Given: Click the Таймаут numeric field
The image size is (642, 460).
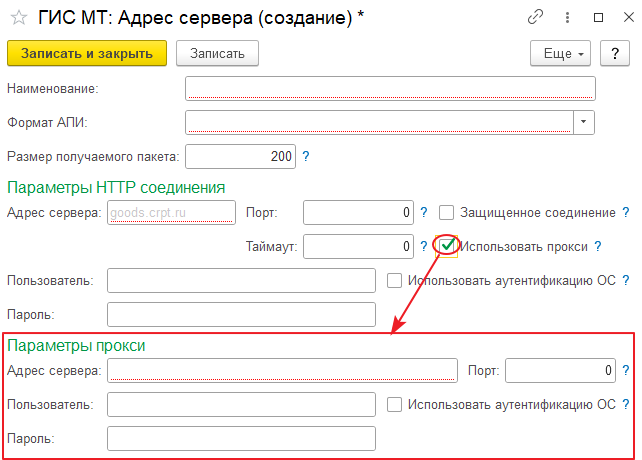Looking at the screenshot, I should point(358,246).
